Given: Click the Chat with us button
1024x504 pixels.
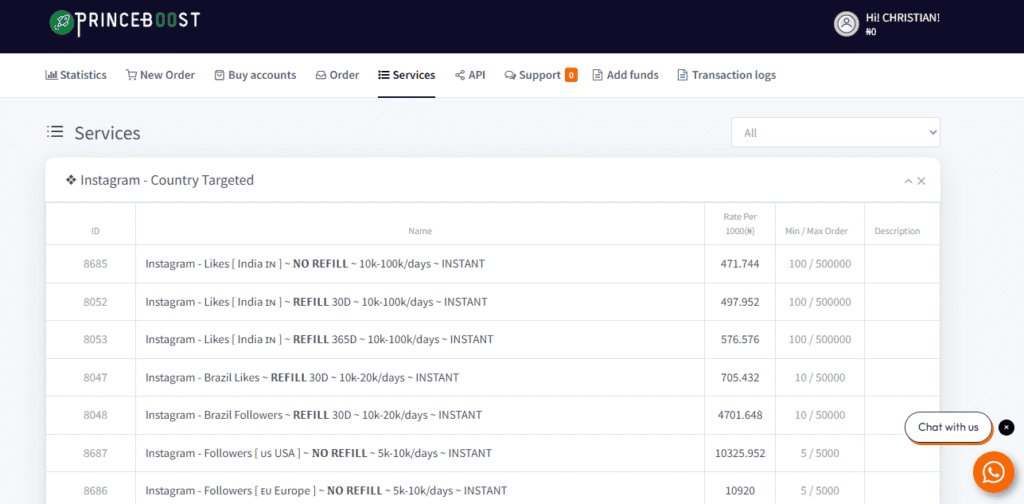Looking at the screenshot, I should pos(948,428).
